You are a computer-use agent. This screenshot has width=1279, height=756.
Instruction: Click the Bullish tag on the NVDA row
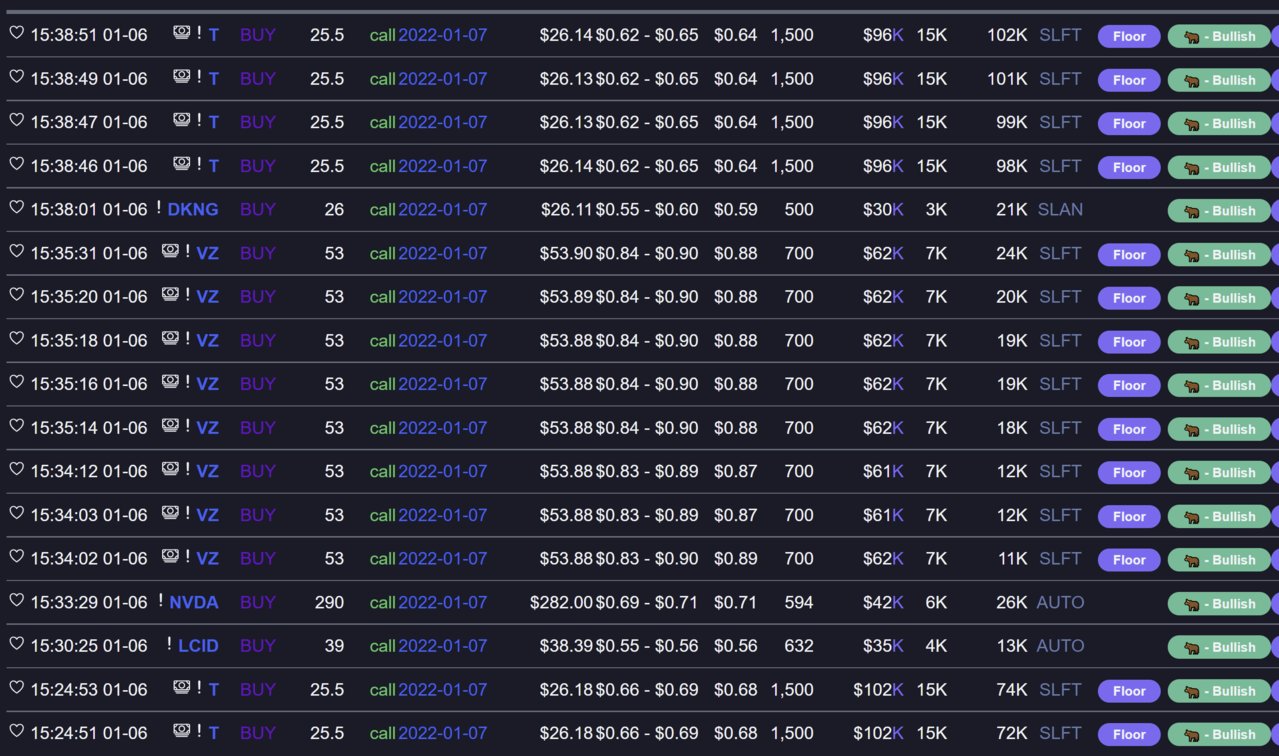coord(1219,604)
